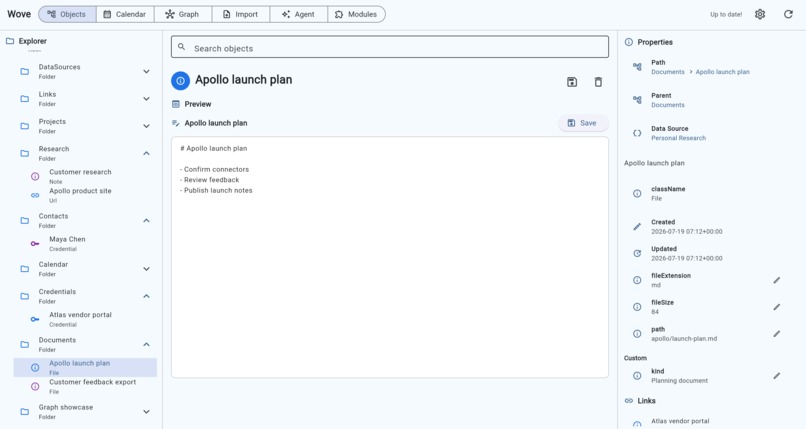The image size is (806, 429).
Task: Click the className info icon
Action: pyautogui.click(x=637, y=194)
